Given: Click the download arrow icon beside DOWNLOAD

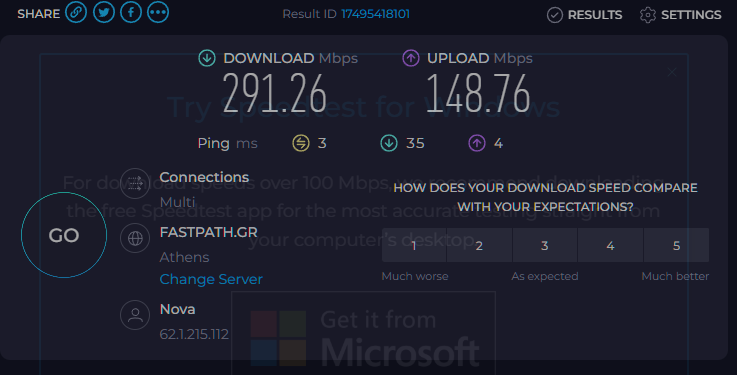Looking at the screenshot, I should [207, 58].
